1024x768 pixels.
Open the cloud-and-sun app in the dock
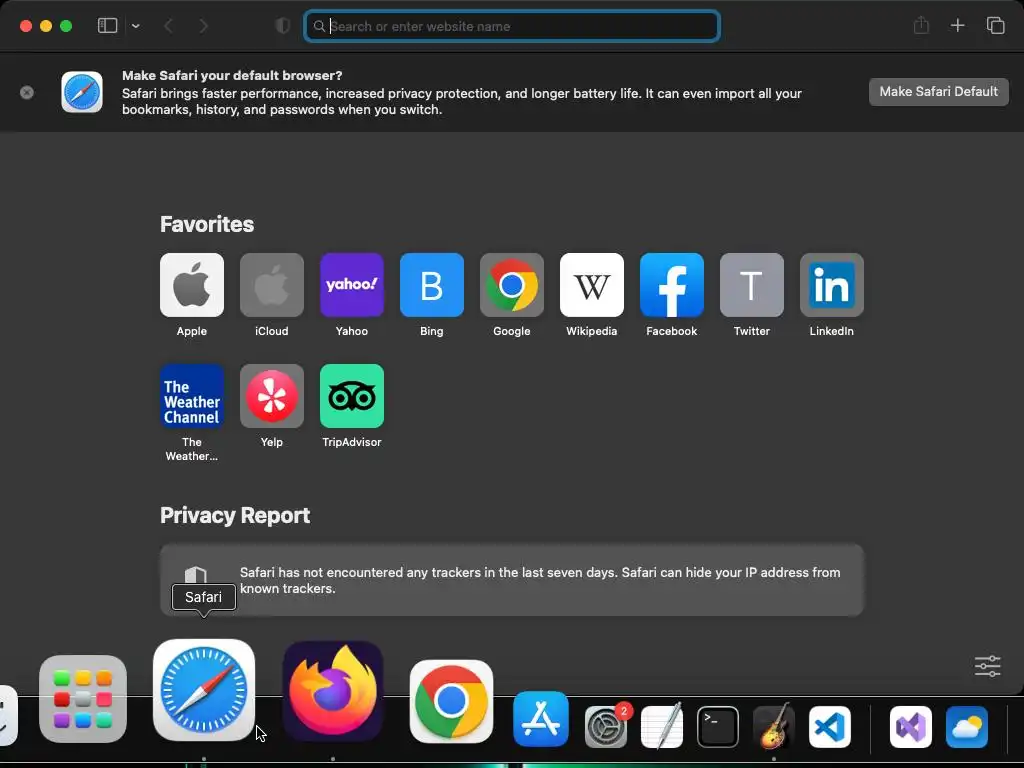[967, 726]
